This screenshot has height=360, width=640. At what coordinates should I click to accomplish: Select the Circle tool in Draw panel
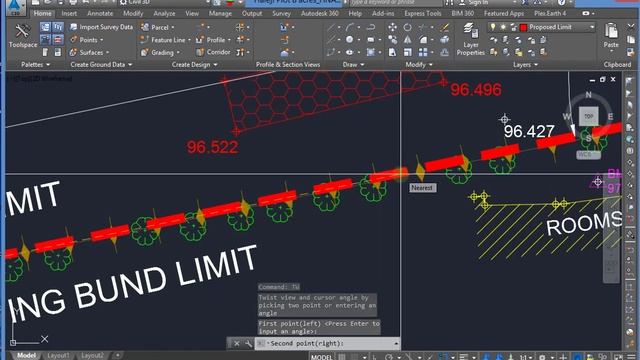tap(350, 40)
